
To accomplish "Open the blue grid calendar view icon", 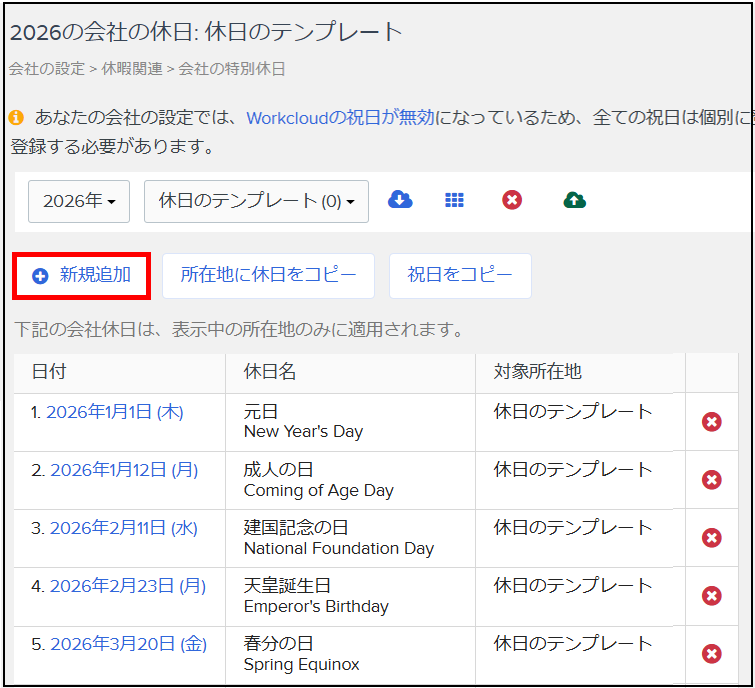I will (x=454, y=200).
